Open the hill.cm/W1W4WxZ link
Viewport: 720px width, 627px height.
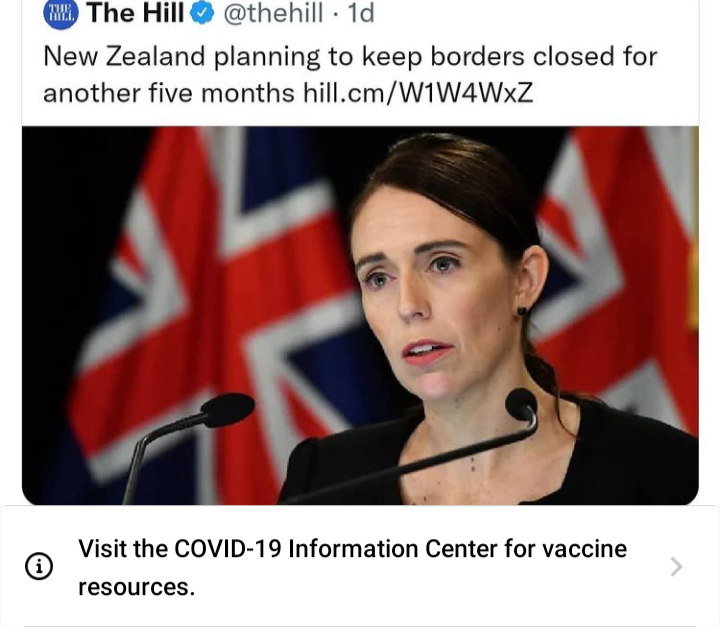click(418, 93)
